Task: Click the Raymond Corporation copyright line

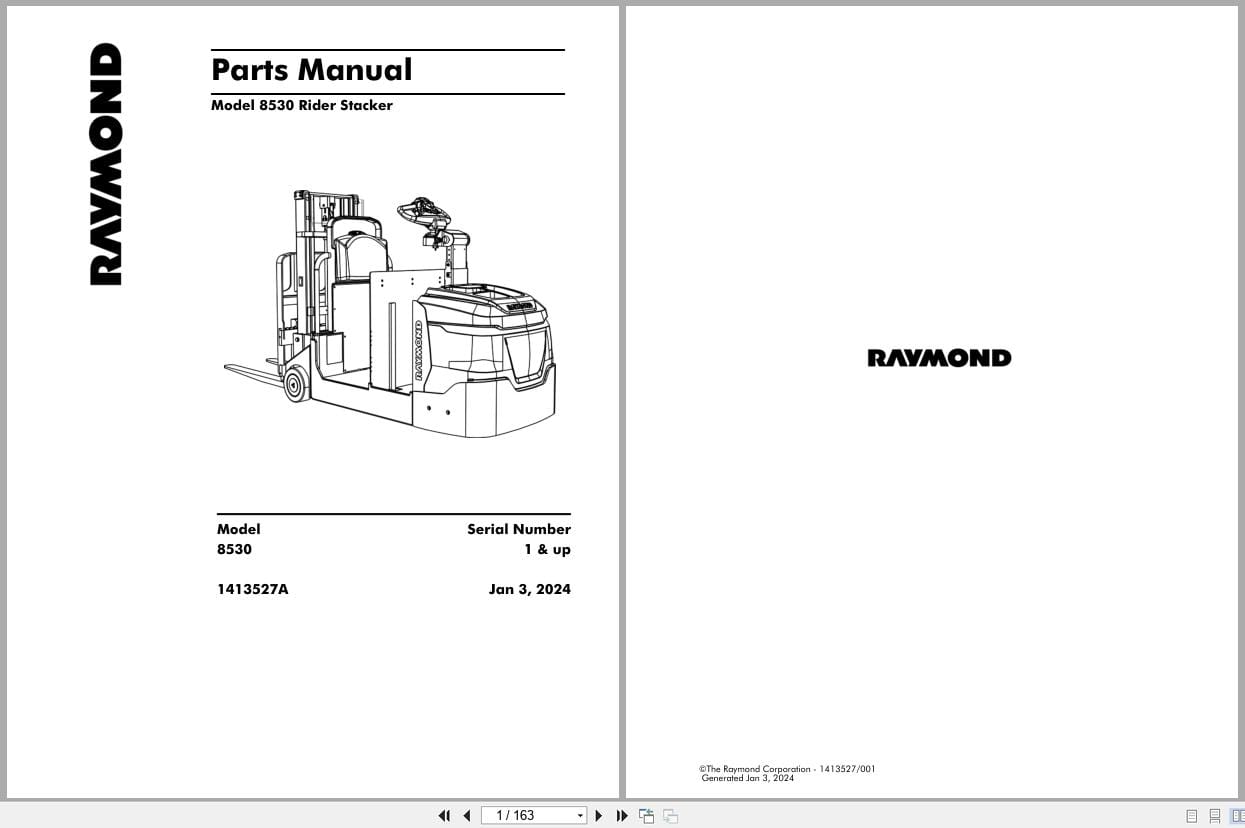Action: coord(787,769)
